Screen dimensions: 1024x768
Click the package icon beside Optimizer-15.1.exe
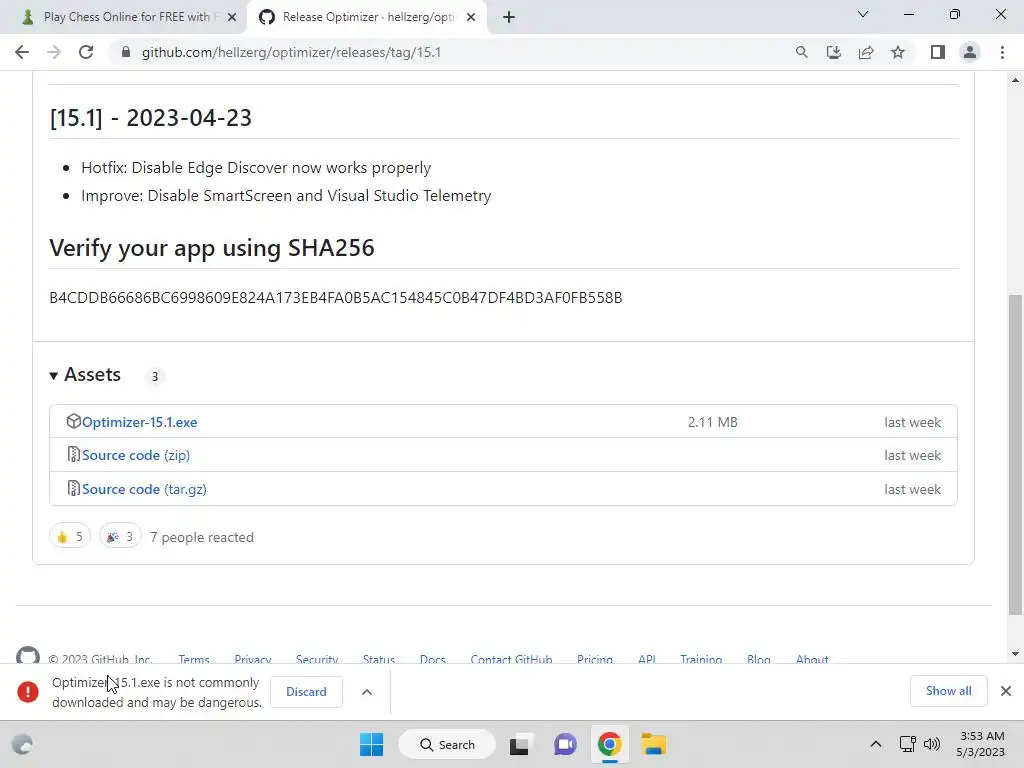[x=73, y=421]
